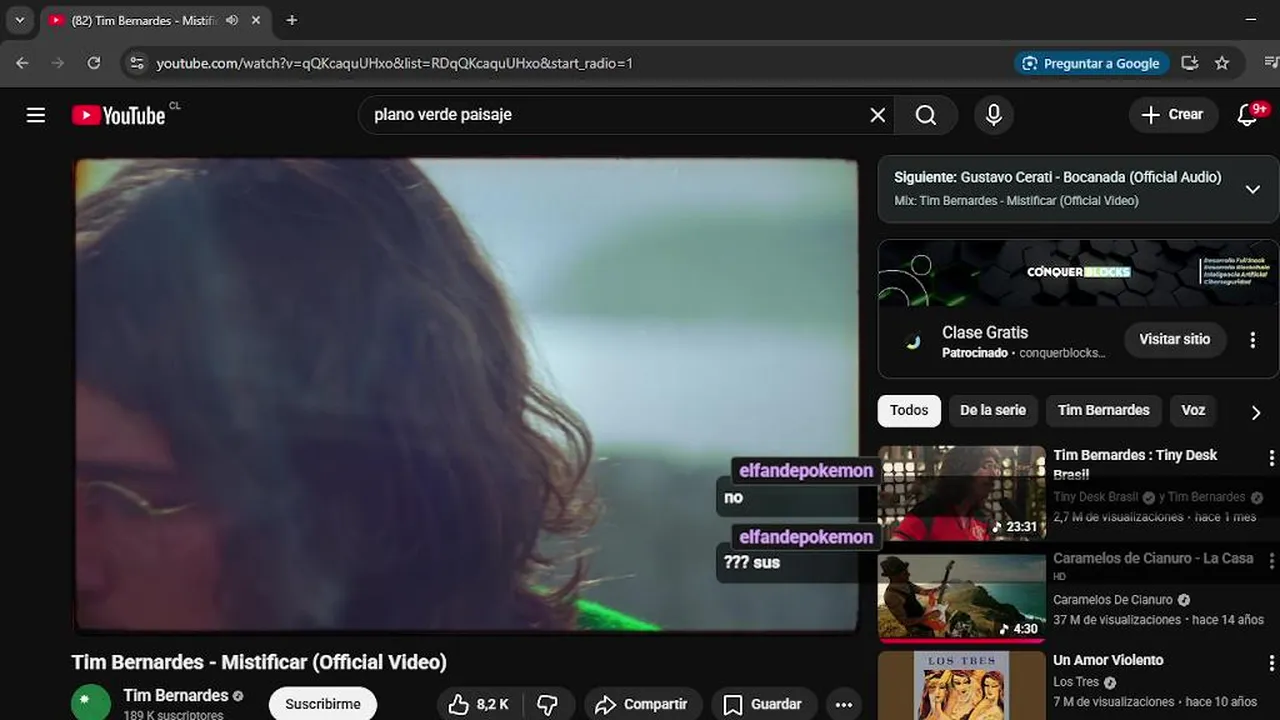Select Tim Bernardes filter chip
Viewport: 1280px width, 720px height.
[x=1103, y=410]
